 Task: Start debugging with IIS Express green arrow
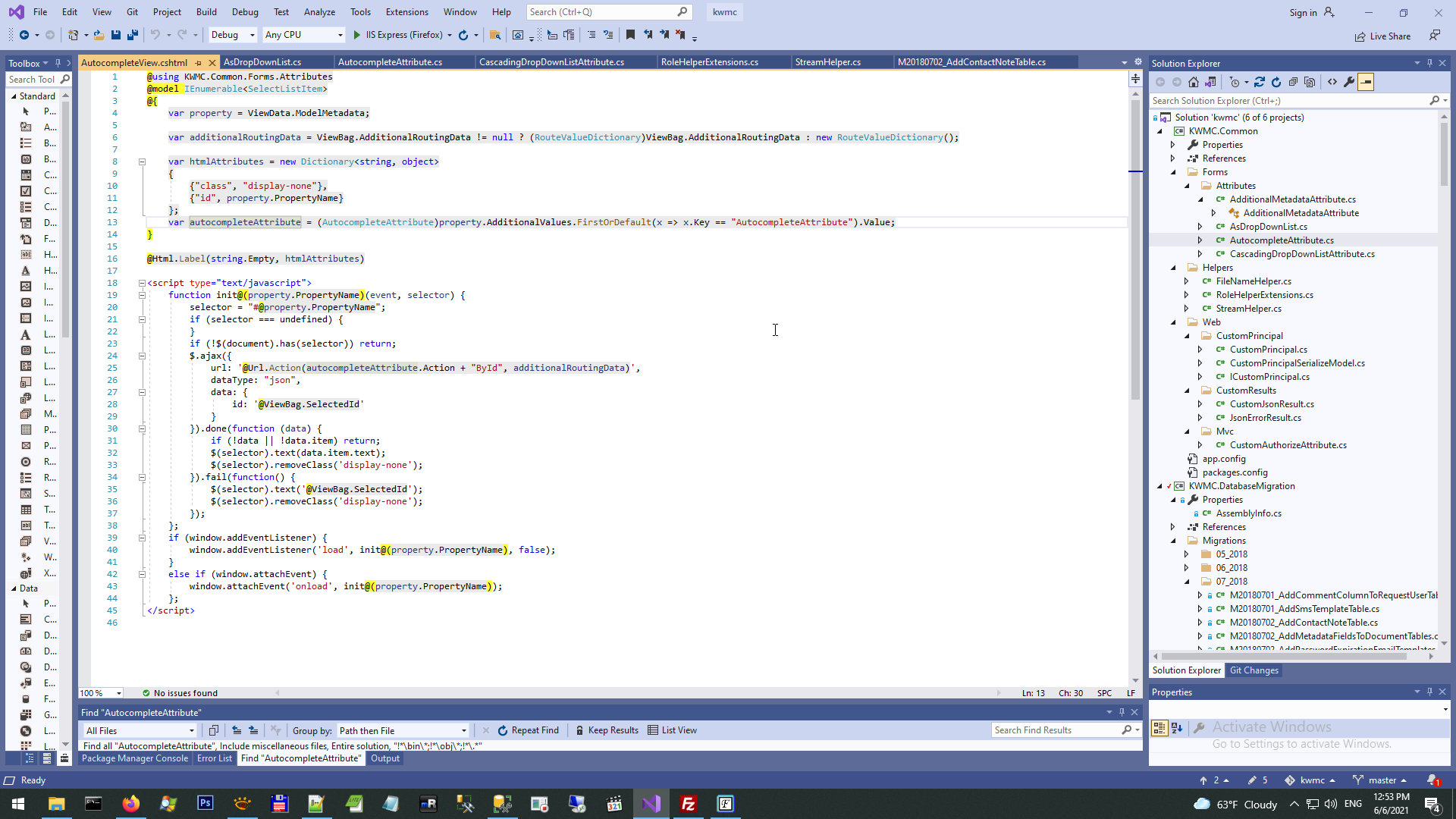point(357,35)
